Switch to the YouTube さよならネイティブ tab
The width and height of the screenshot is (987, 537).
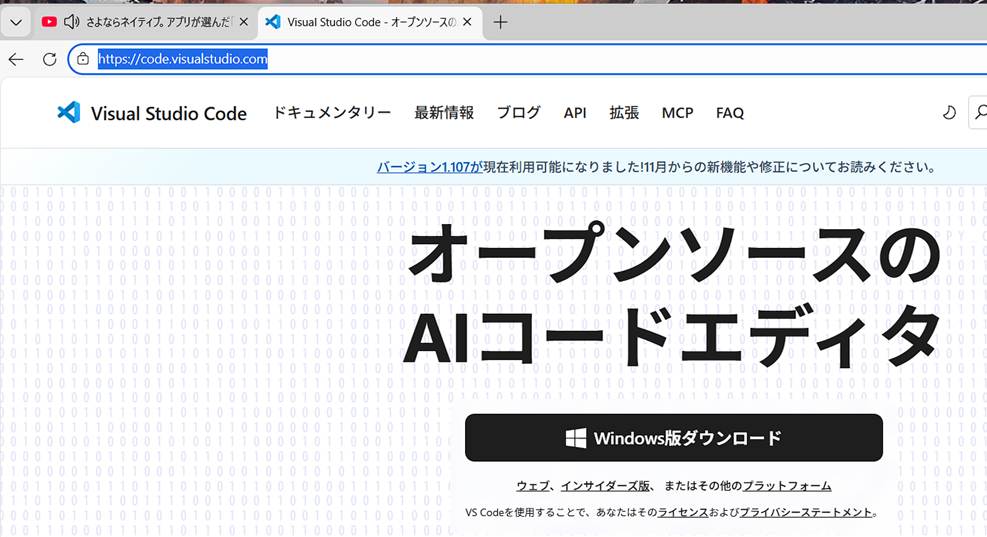[160, 22]
